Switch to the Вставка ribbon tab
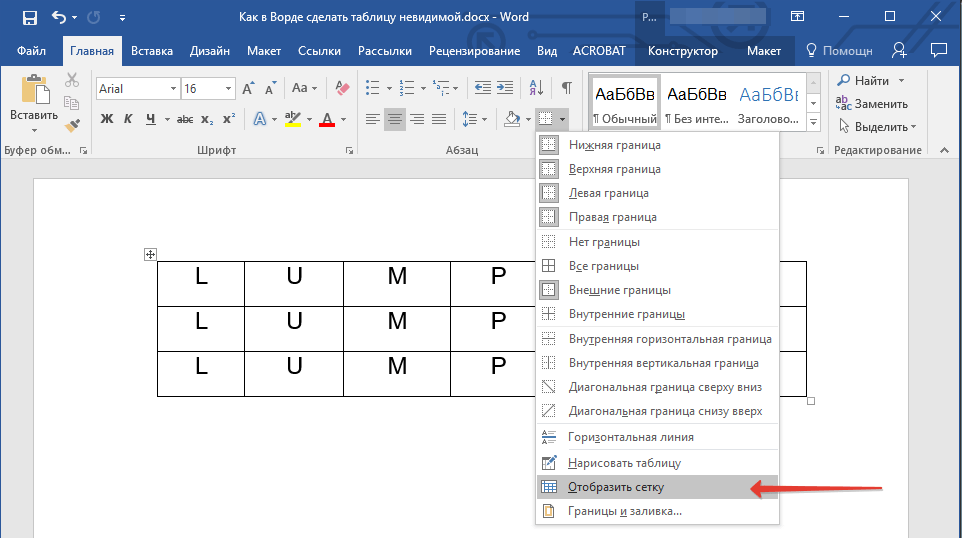Viewport: 962px width, 538px height. tap(152, 51)
